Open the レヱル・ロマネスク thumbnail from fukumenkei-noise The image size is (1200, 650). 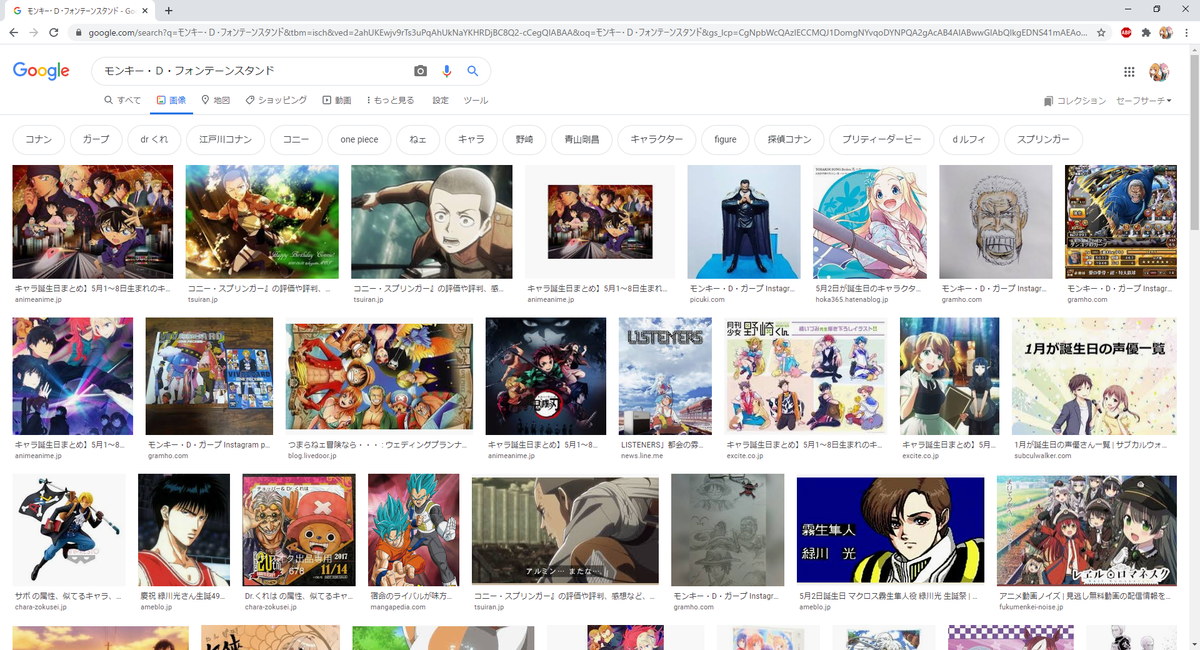click(1085, 530)
